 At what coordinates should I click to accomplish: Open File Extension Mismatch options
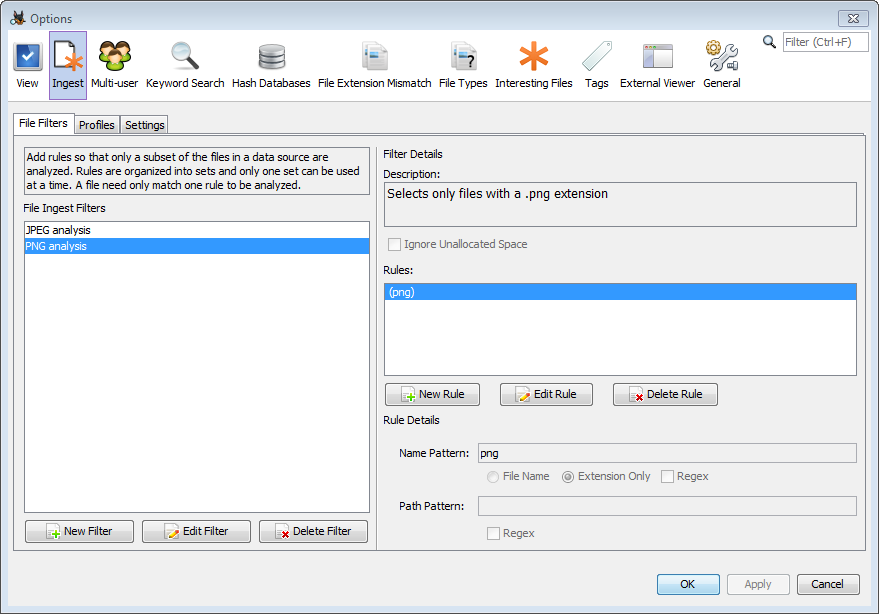coord(374,65)
